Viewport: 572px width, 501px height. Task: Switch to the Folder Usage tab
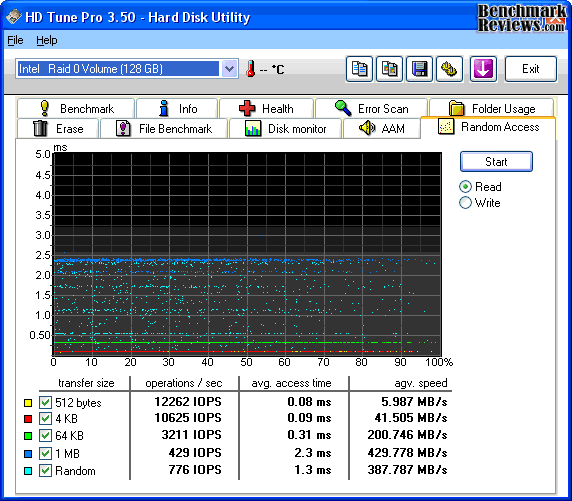pos(492,108)
